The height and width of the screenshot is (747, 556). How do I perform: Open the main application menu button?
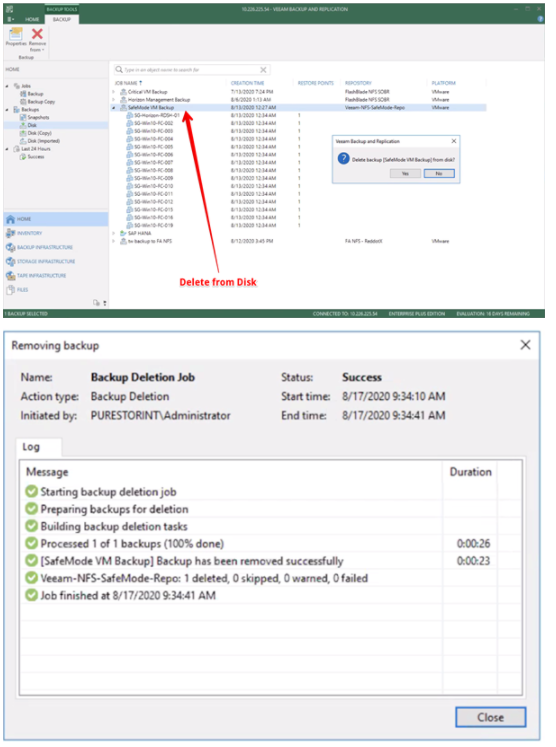pos(10,20)
